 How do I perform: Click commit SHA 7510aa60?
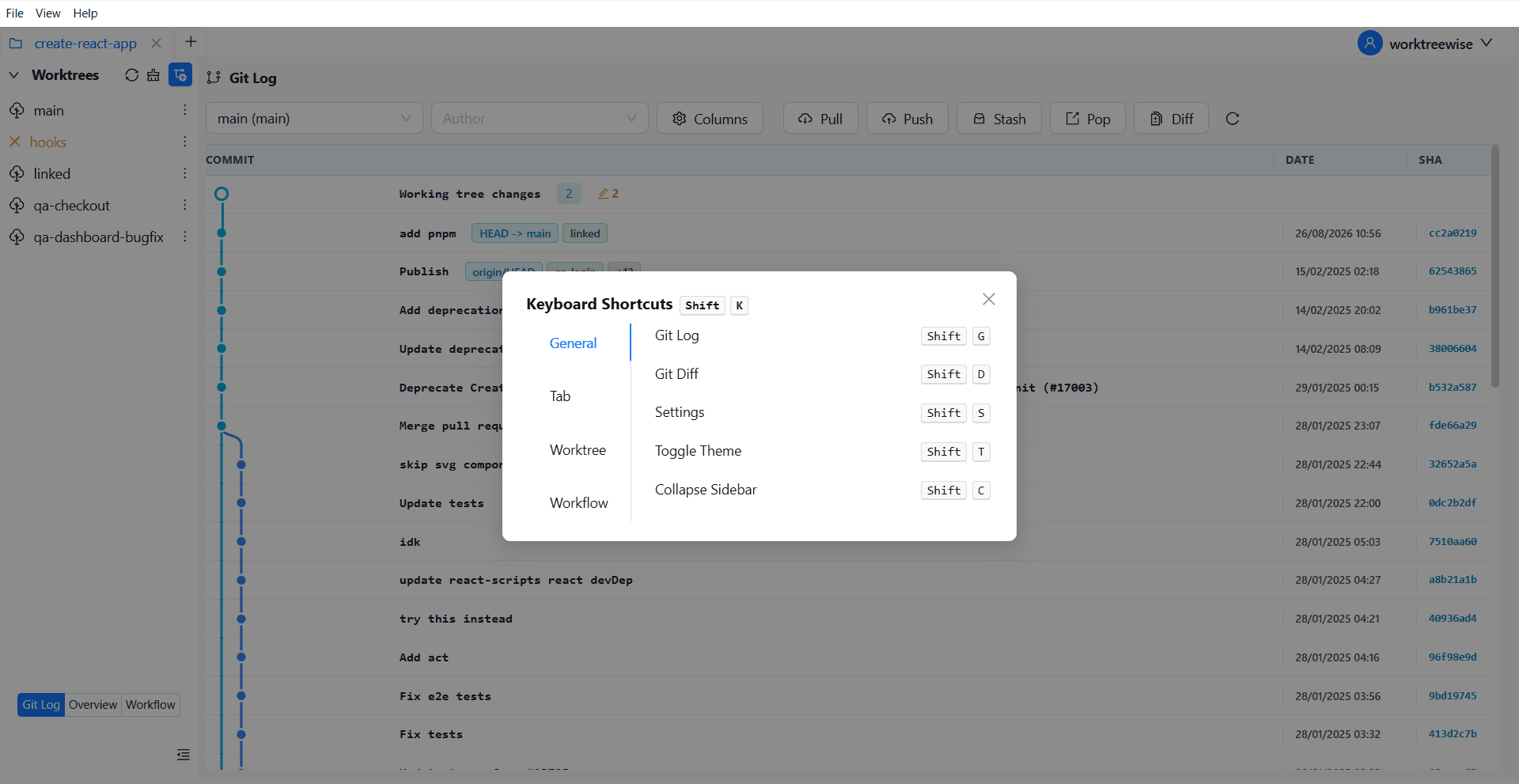tap(1453, 542)
